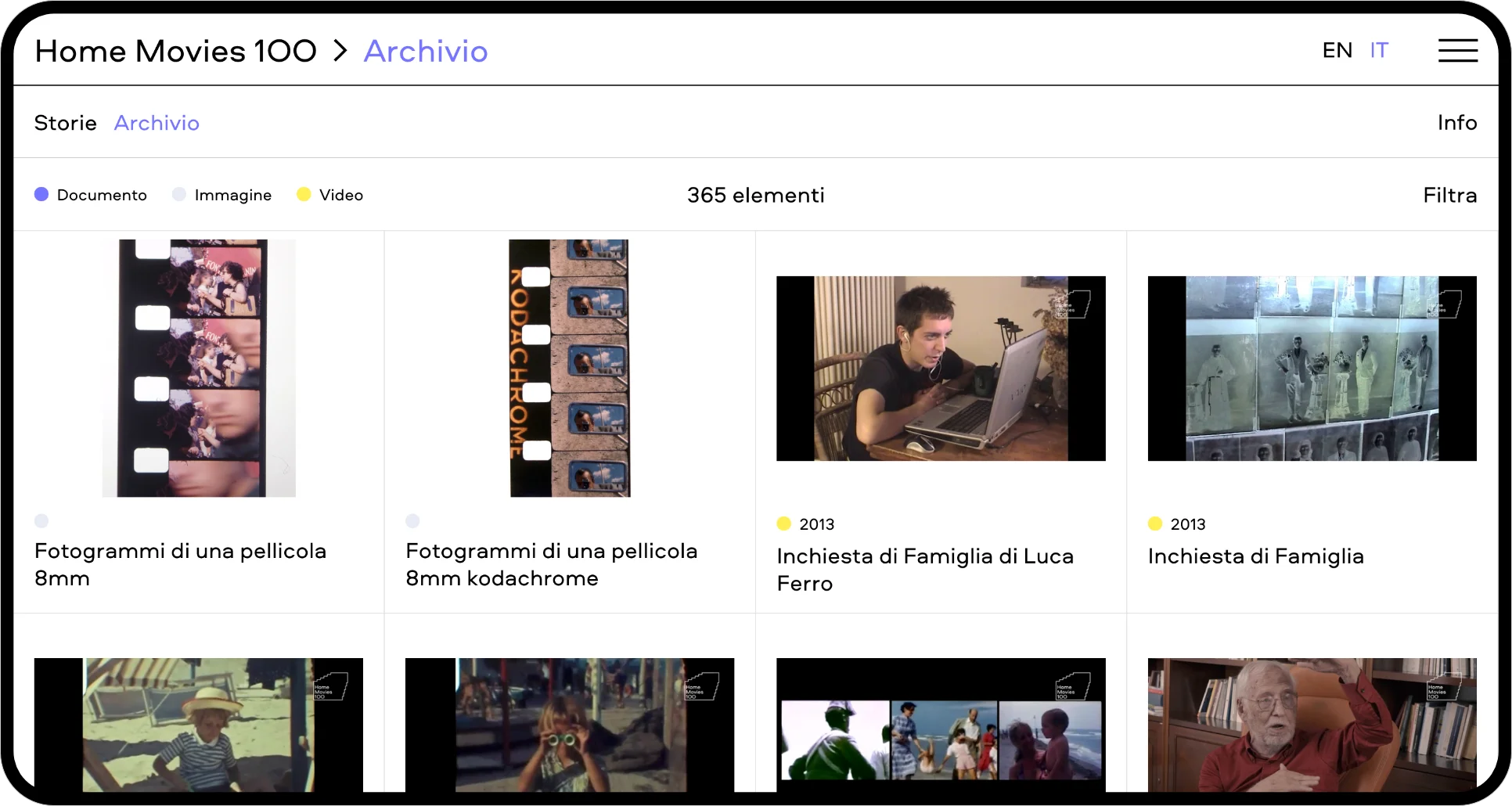Open the Storie tab

click(x=66, y=123)
